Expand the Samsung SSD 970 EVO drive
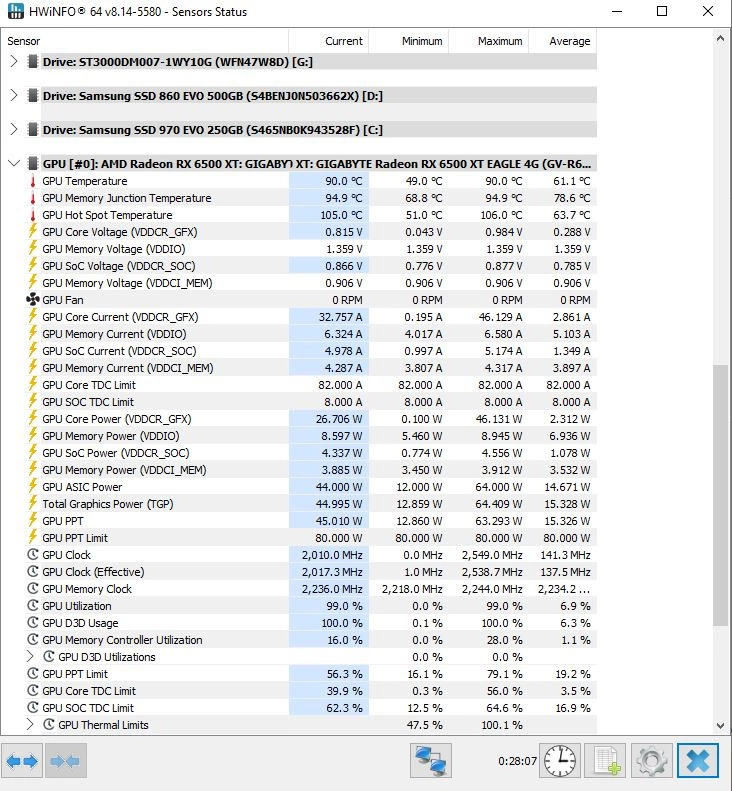 coord(14,130)
